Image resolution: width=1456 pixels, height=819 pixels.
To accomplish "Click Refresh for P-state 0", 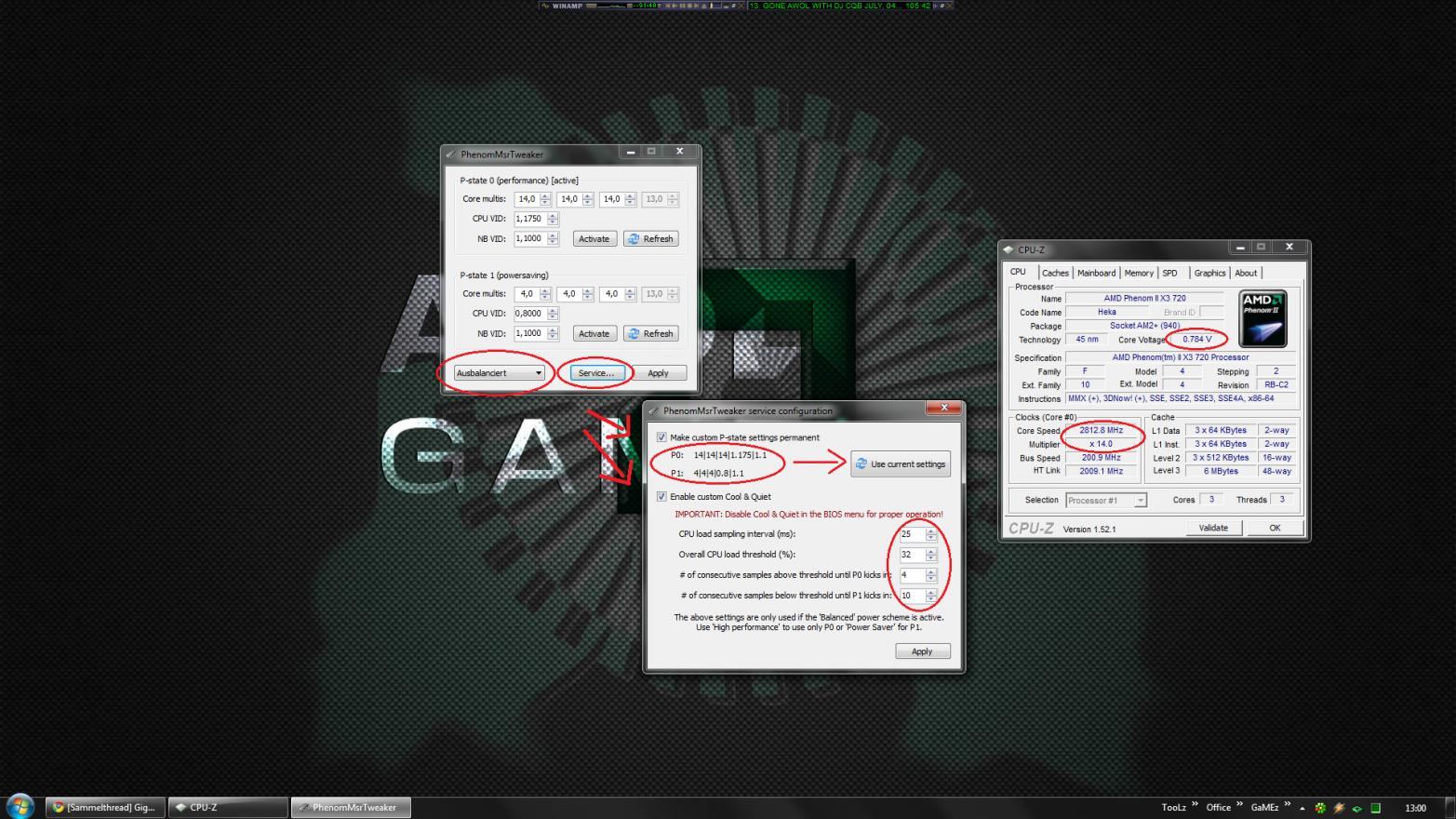I will [651, 239].
